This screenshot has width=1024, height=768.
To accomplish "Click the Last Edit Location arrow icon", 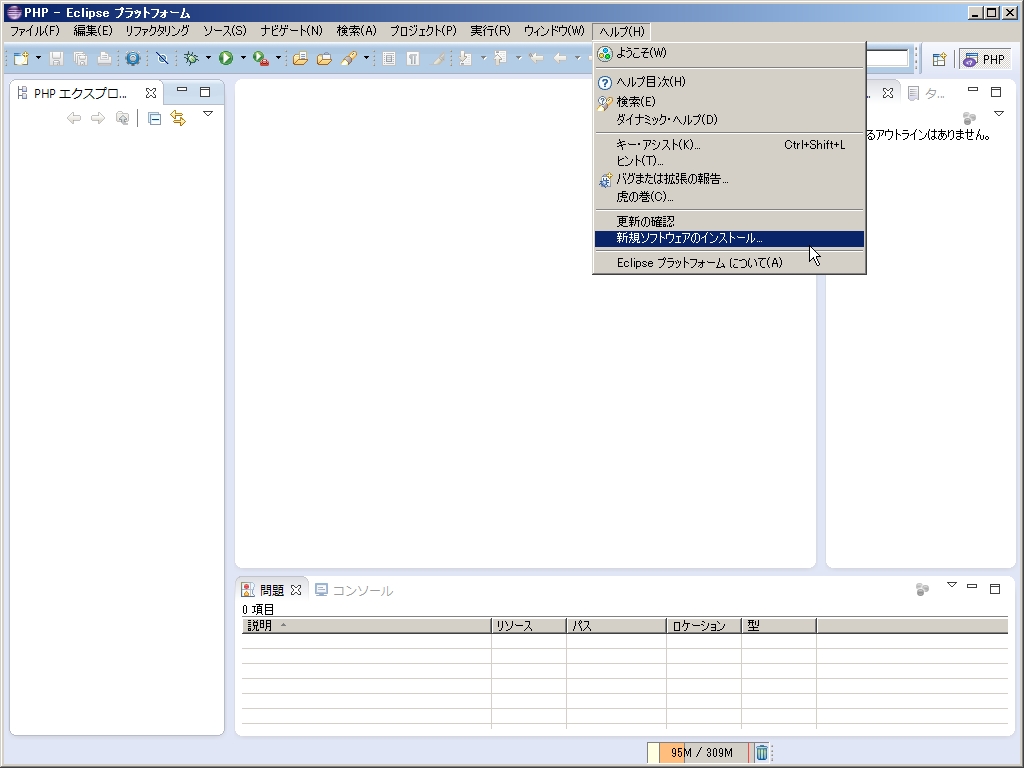I will (536, 58).
